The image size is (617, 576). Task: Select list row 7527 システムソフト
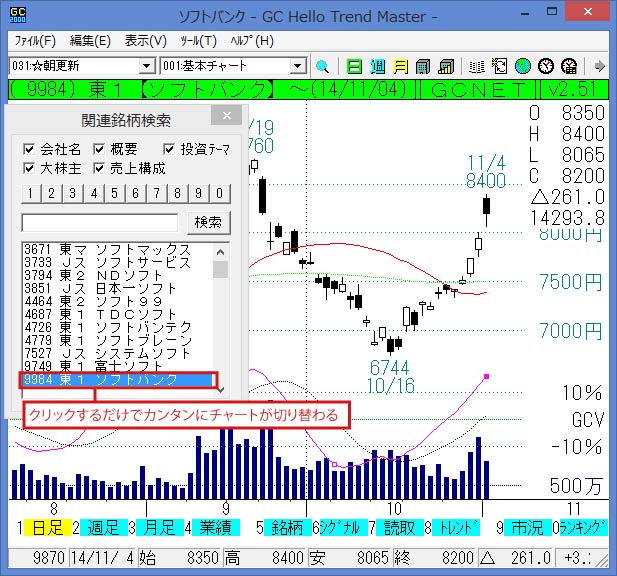click(x=117, y=353)
